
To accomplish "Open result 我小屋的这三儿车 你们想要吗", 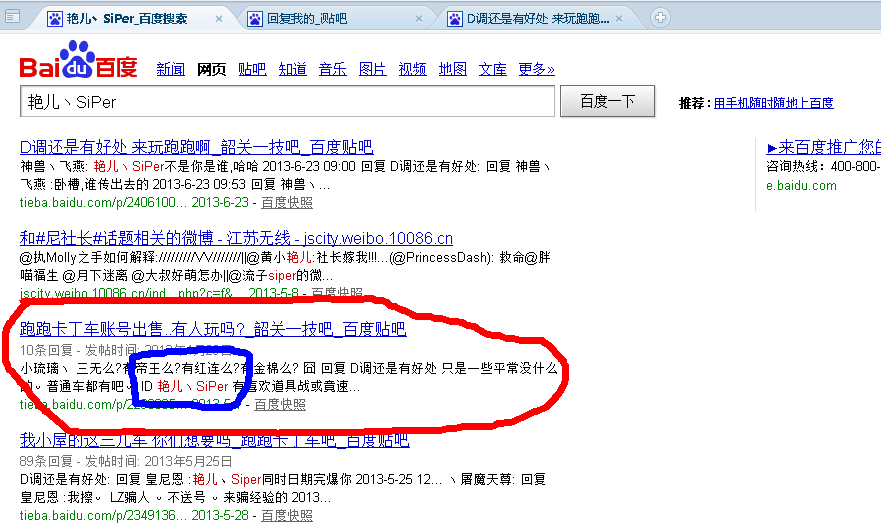I will pos(215,440).
